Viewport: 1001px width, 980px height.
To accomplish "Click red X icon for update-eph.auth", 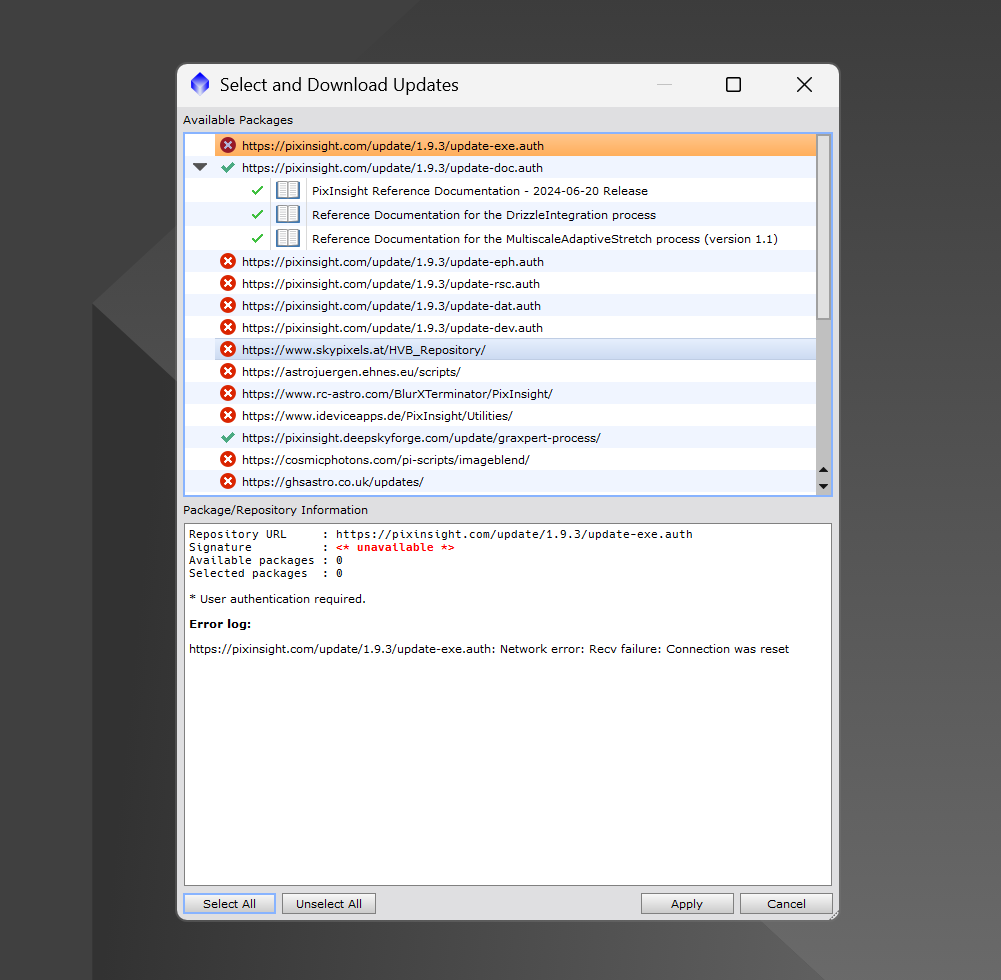I will click(x=228, y=261).
